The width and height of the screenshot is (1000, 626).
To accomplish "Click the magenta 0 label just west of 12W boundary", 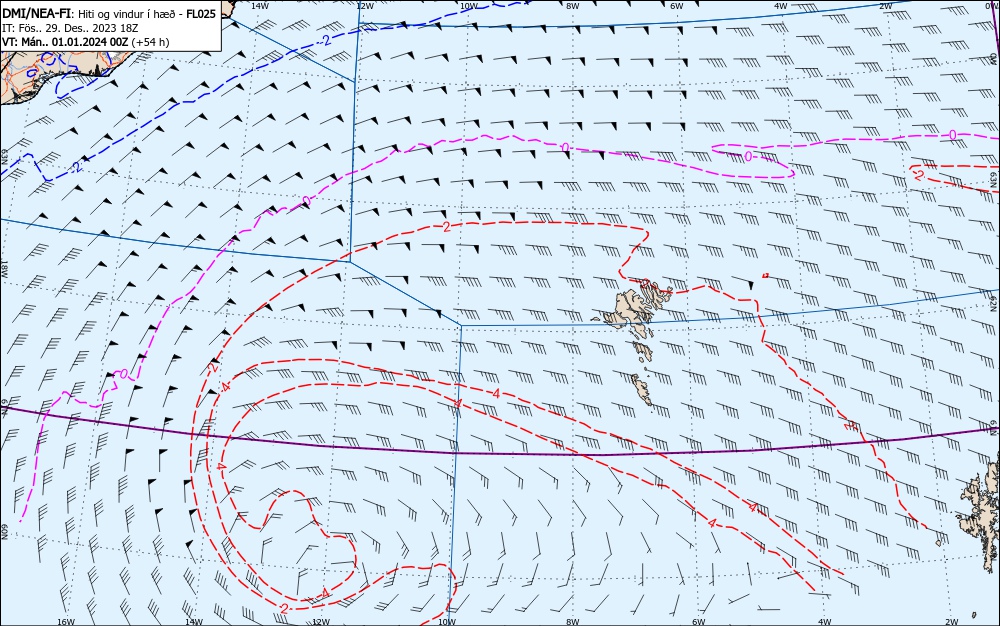I will coord(306,201).
